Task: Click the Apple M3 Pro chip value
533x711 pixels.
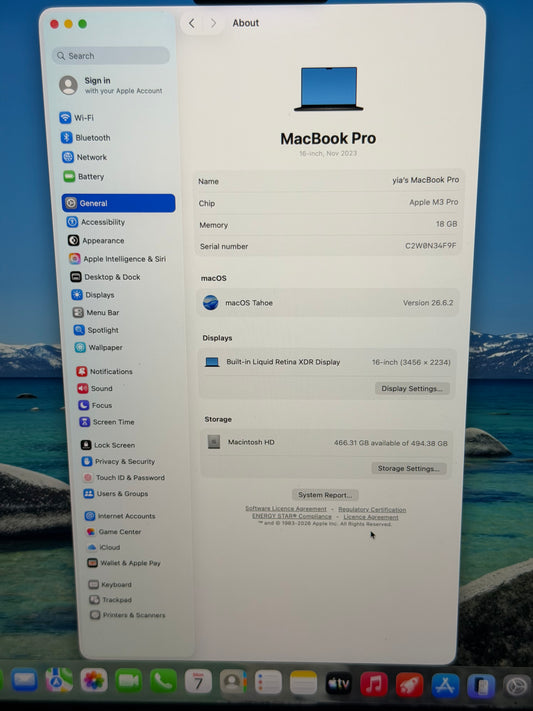Action: pos(434,202)
